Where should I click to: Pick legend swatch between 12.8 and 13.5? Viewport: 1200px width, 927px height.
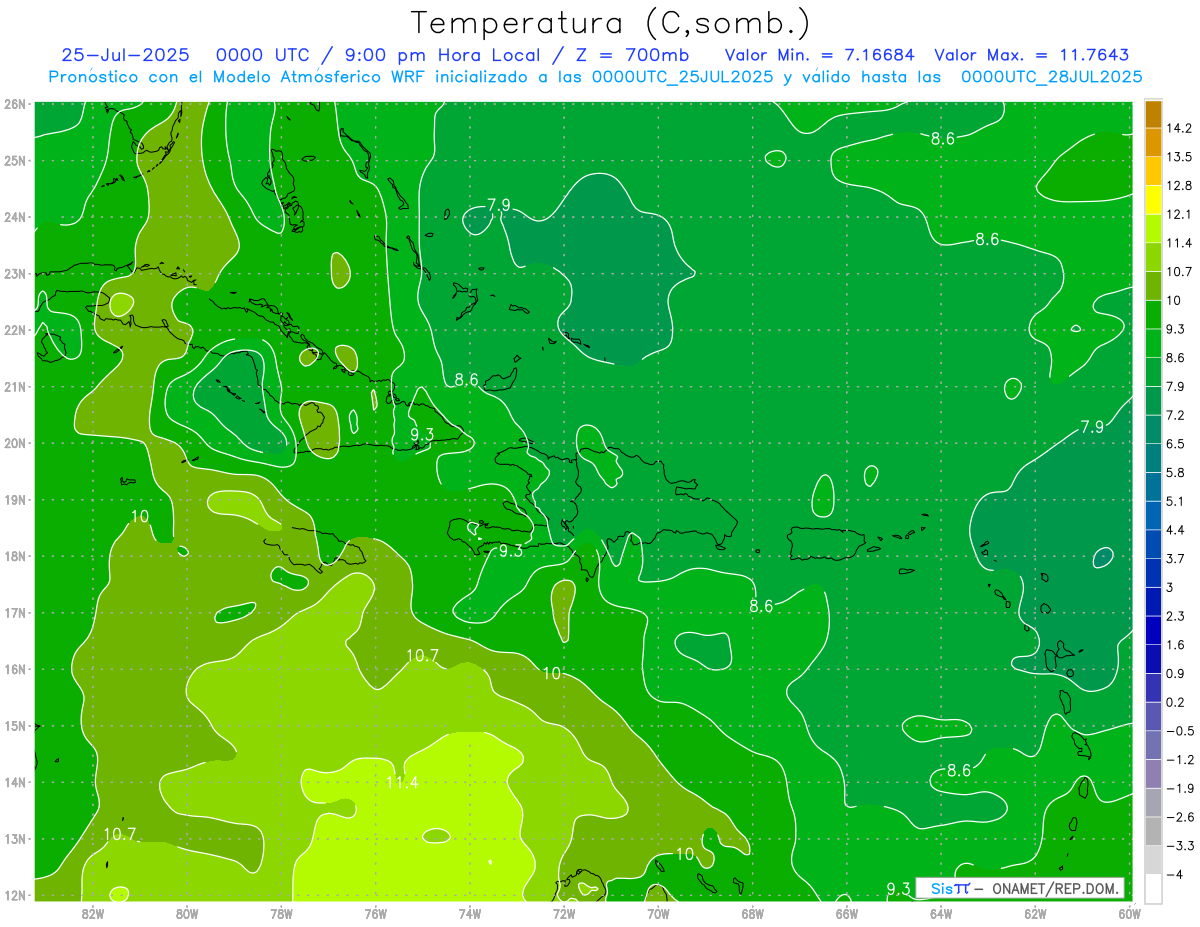pyautogui.click(x=1153, y=171)
